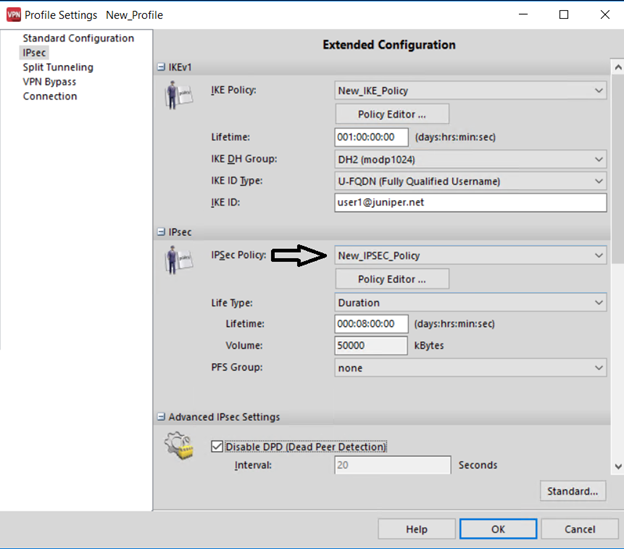Click the Seconds unit label
This screenshot has height=549, width=624.
[x=478, y=465]
